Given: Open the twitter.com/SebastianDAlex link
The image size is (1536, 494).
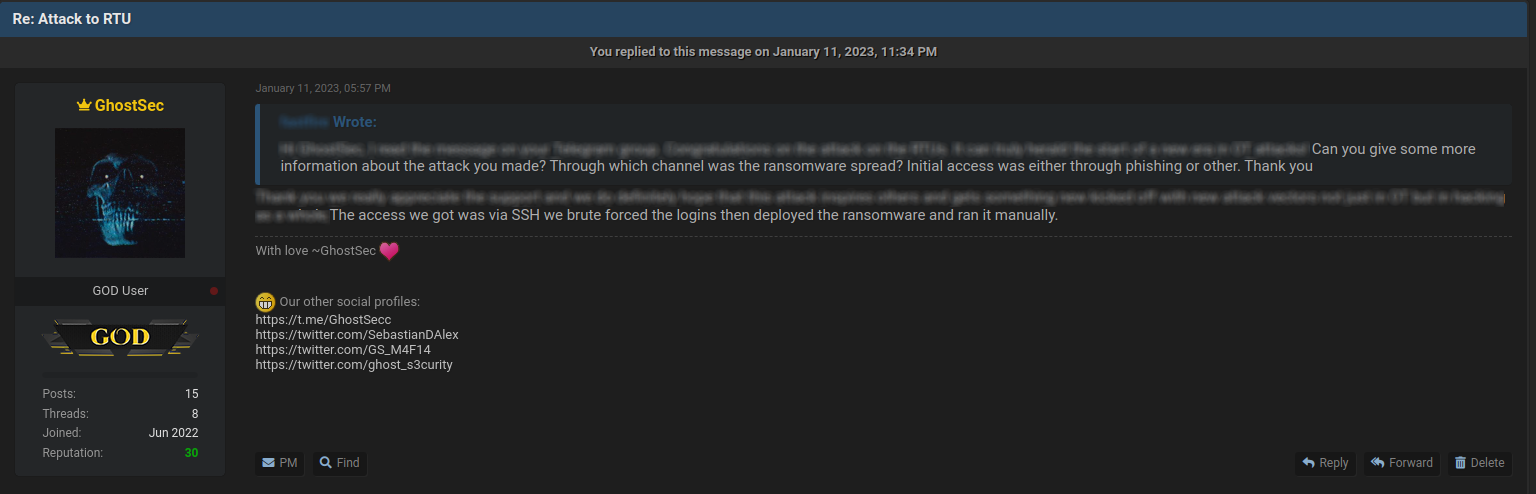Looking at the screenshot, I should (x=357, y=335).
